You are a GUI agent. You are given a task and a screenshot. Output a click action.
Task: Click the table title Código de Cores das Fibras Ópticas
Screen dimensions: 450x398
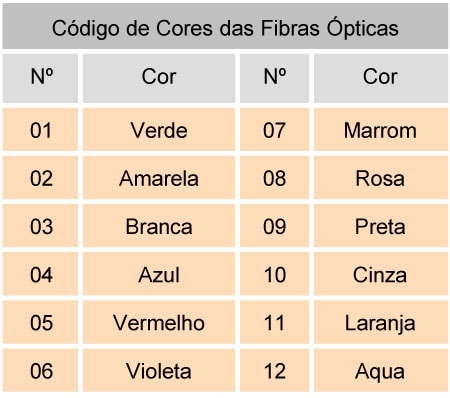click(225, 27)
